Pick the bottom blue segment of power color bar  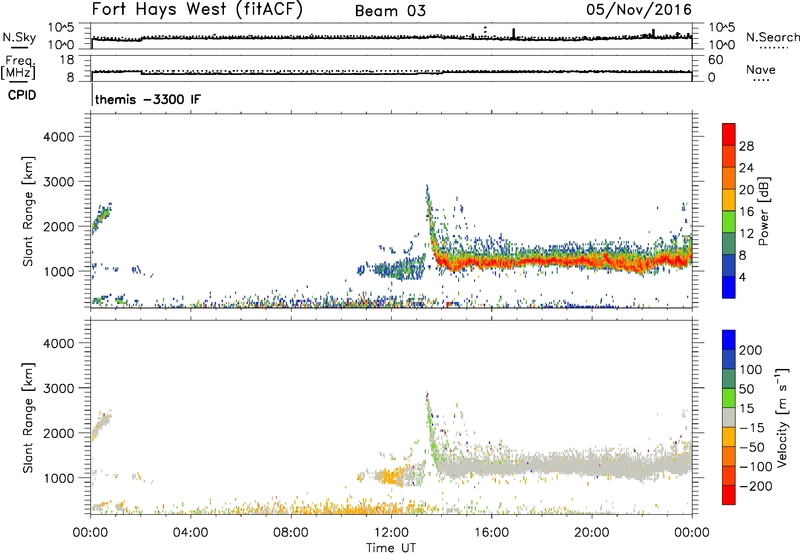pos(729,287)
